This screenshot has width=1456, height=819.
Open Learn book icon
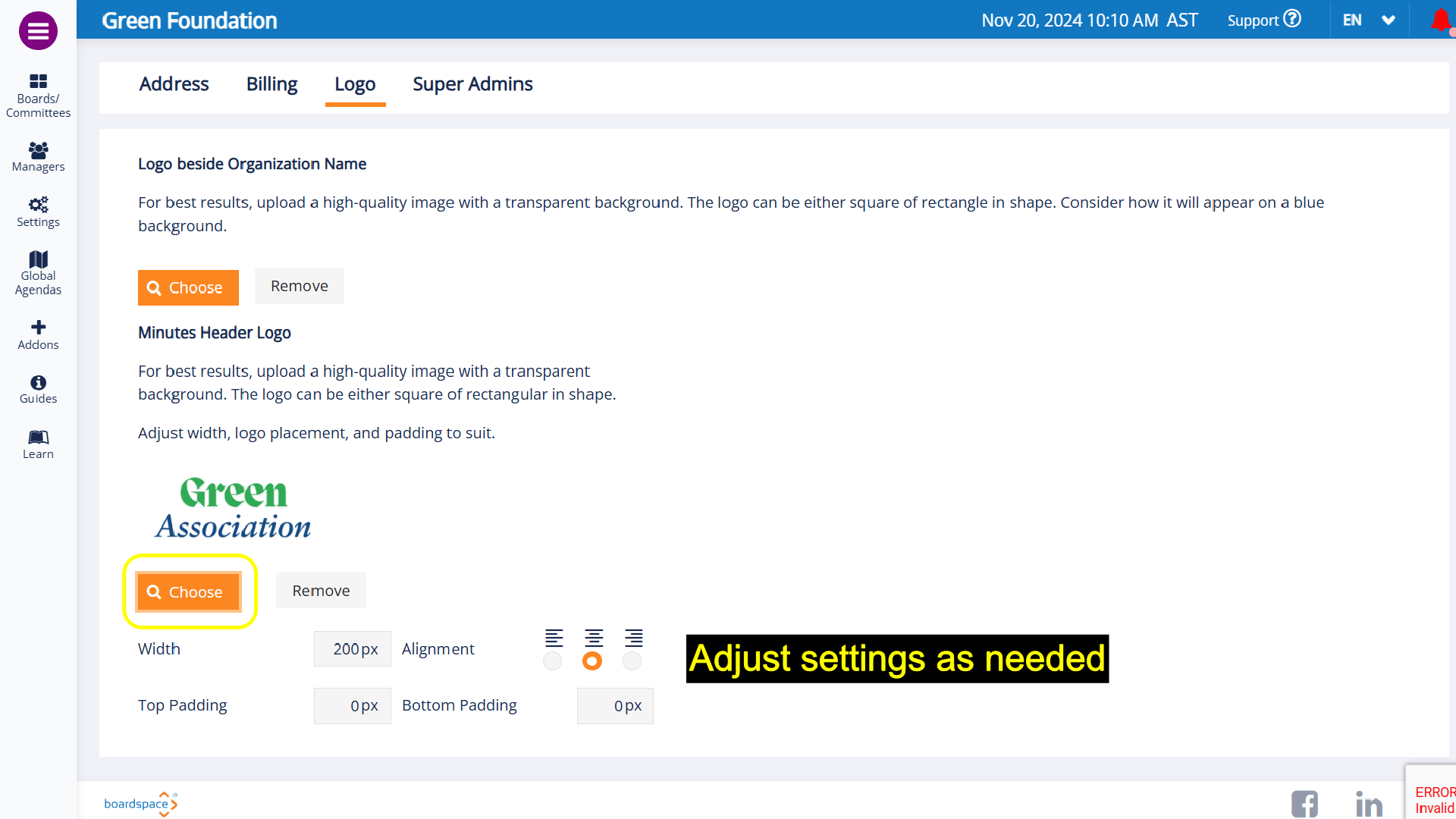[x=38, y=444]
